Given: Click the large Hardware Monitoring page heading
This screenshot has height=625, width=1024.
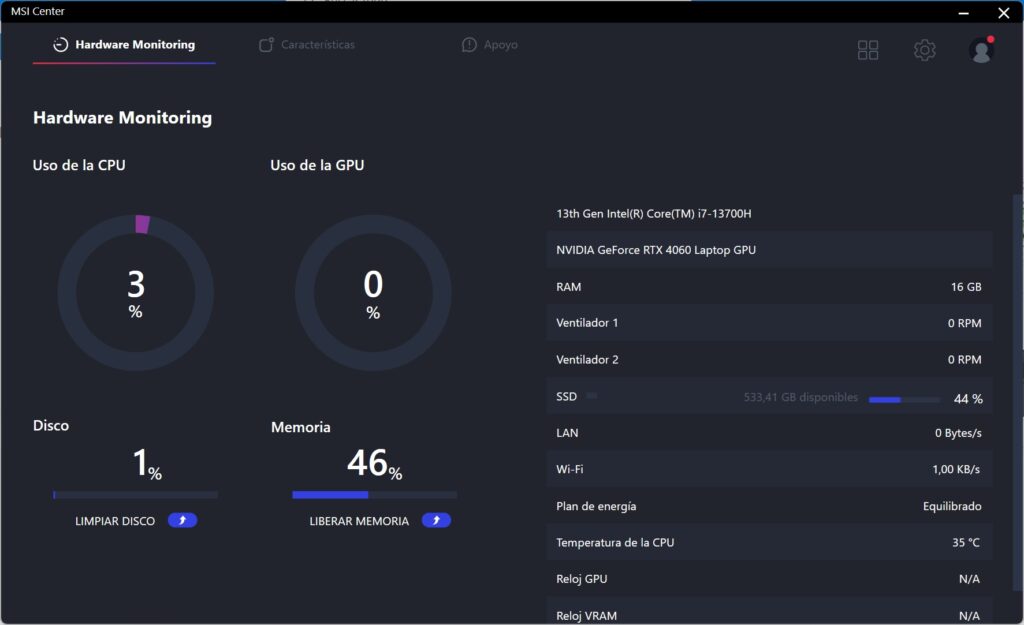Looking at the screenshot, I should tap(123, 118).
